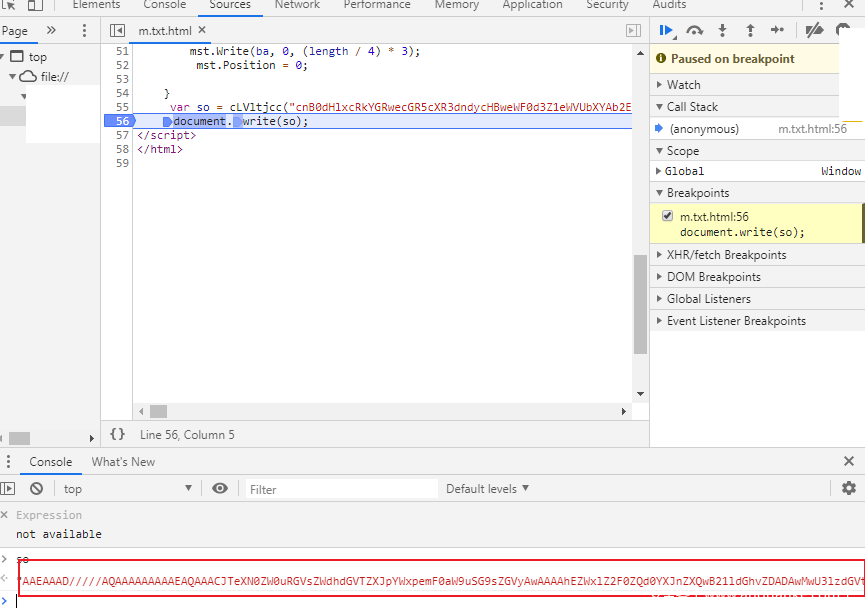Open console settings gear icon

849,489
